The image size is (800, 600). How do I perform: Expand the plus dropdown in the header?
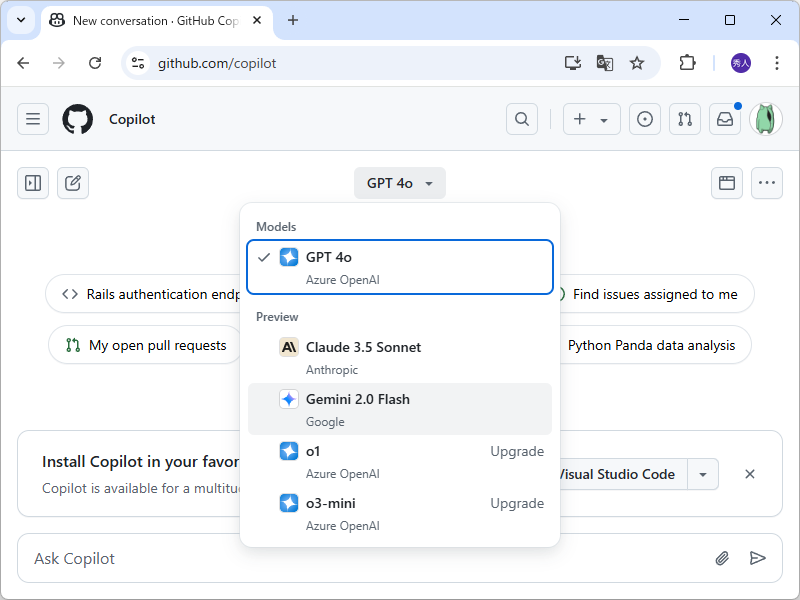603,119
